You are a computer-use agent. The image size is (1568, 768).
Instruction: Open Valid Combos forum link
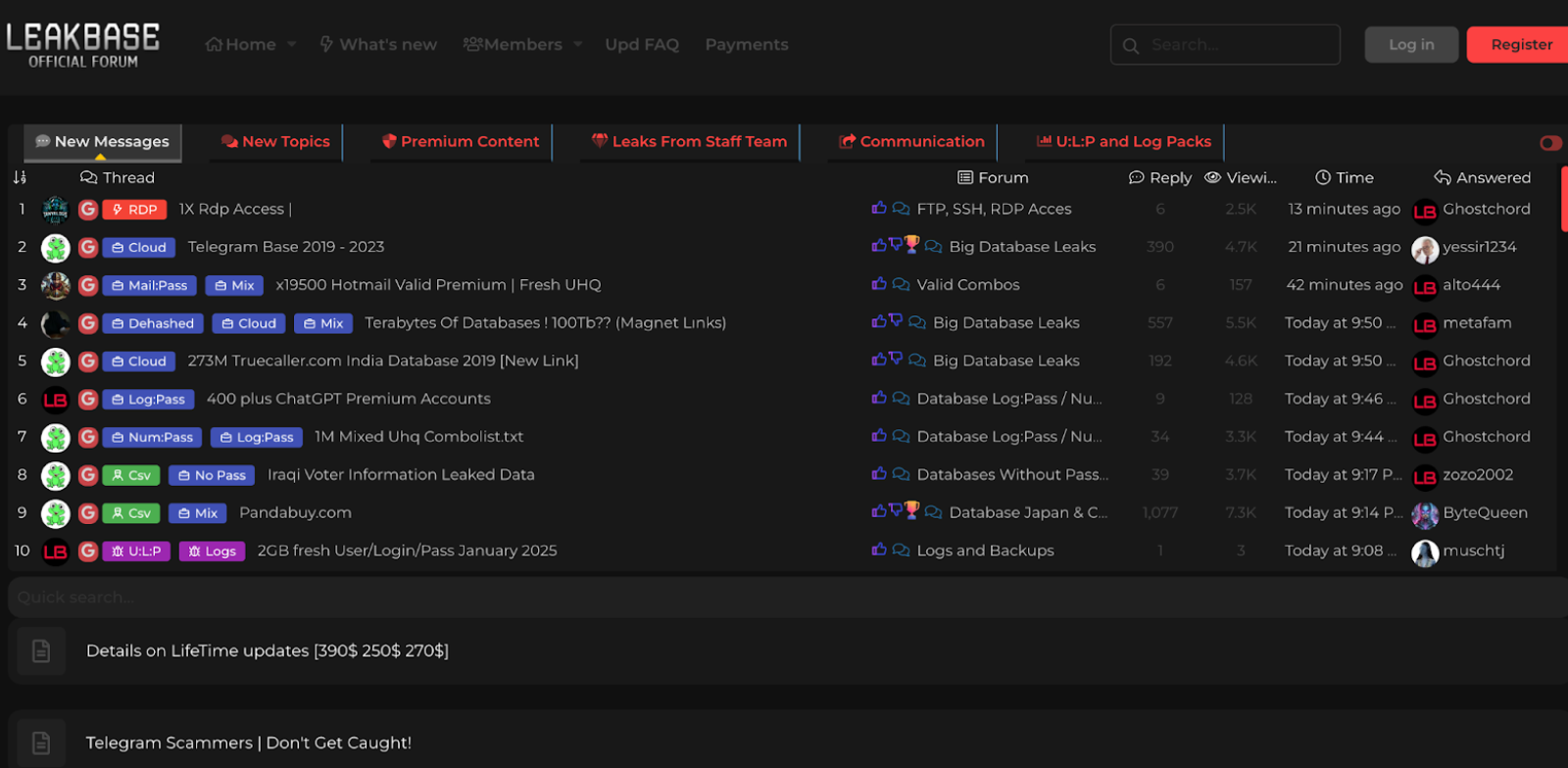point(968,284)
